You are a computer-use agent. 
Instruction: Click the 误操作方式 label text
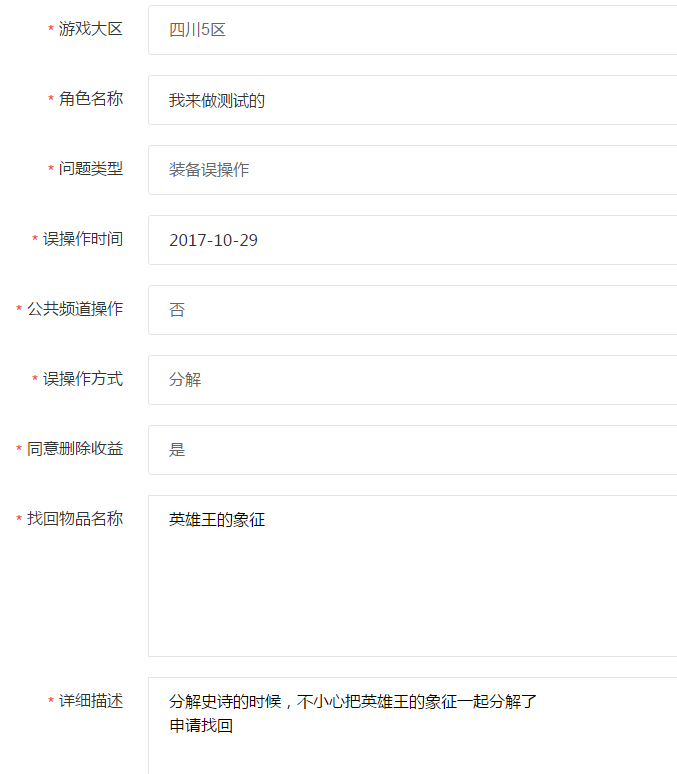pyautogui.click(x=82, y=379)
